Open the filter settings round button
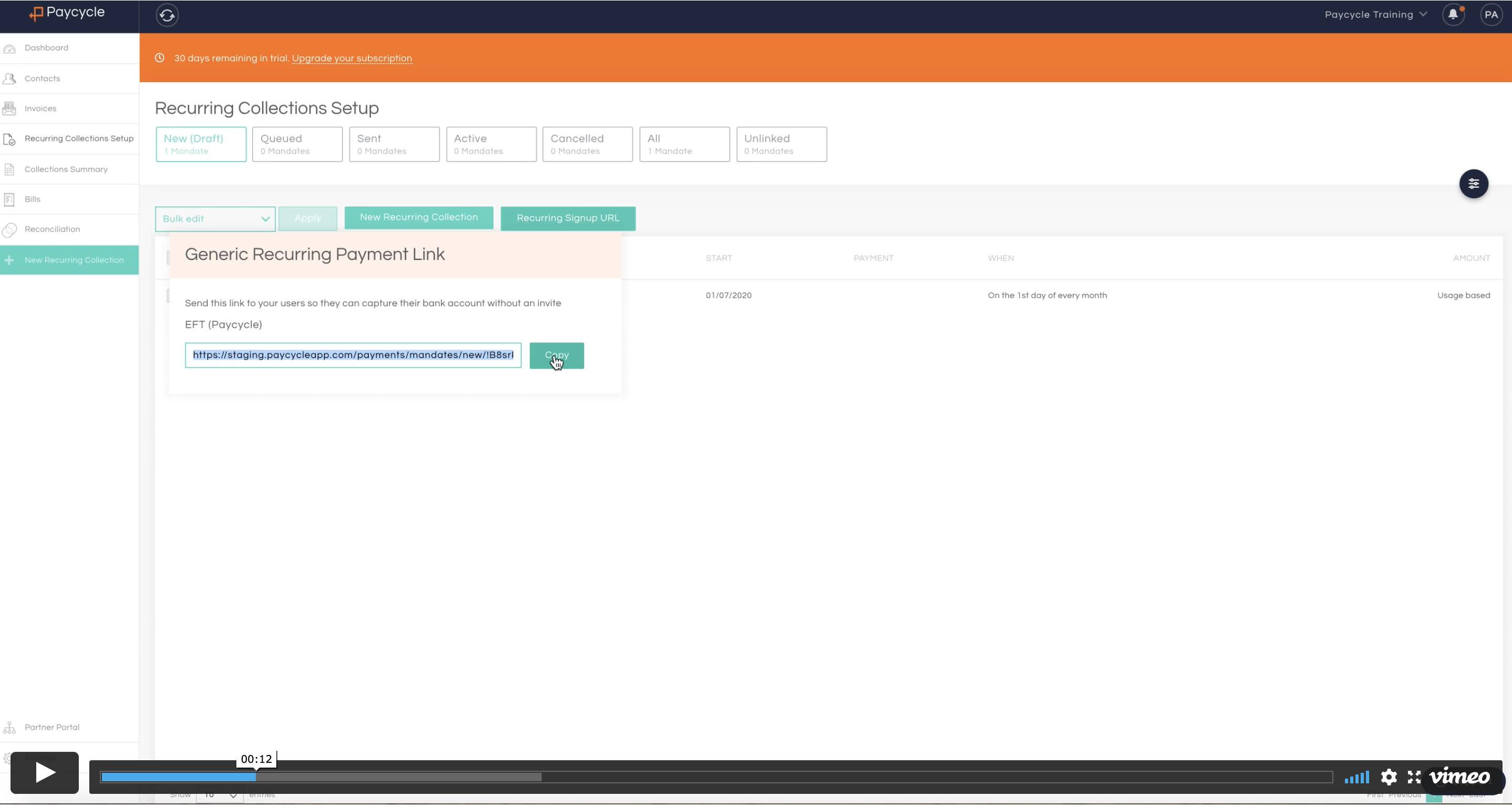The height and width of the screenshot is (807, 1512). 1473,184
